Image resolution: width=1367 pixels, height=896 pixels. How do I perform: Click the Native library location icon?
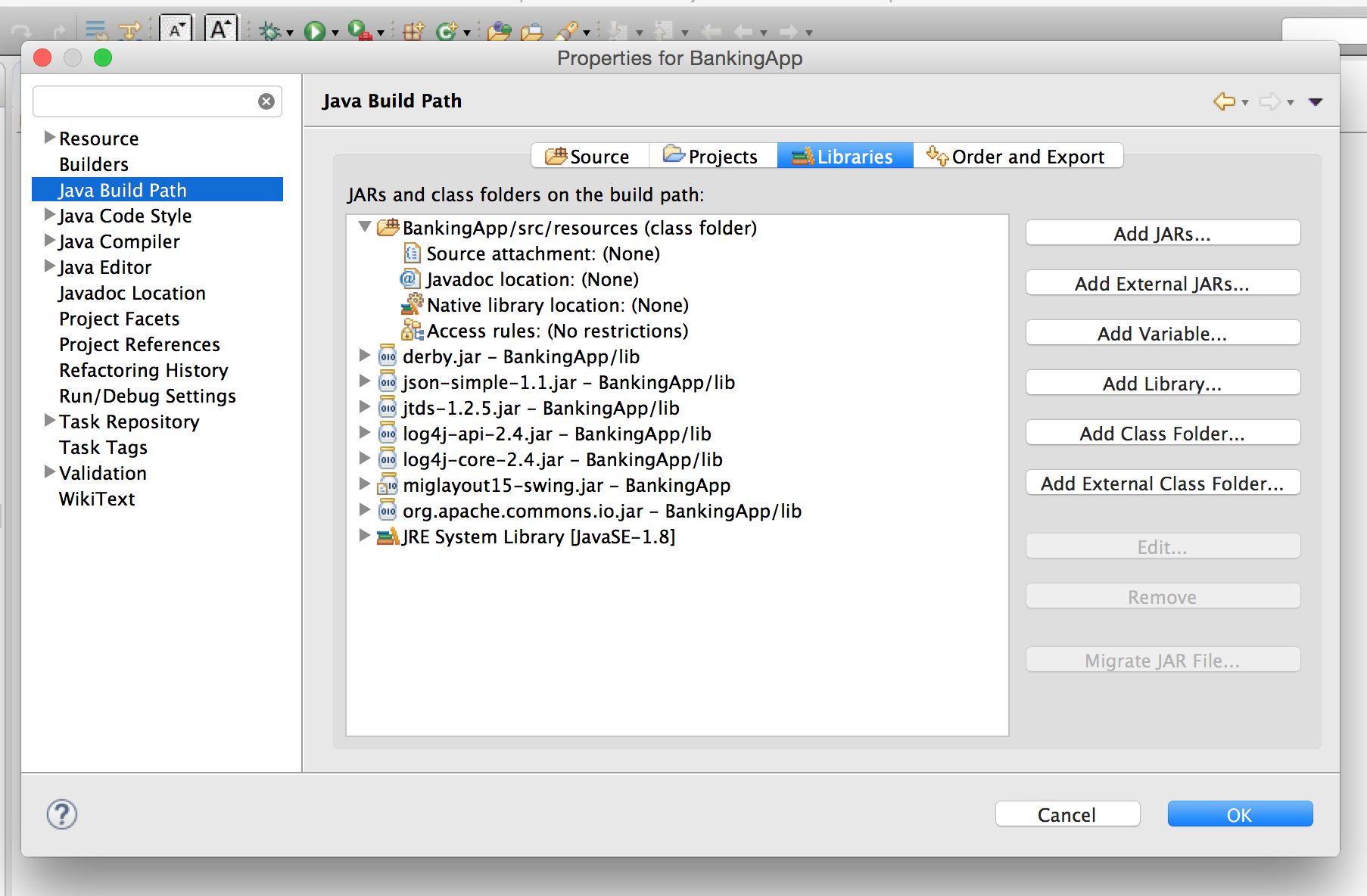point(412,304)
